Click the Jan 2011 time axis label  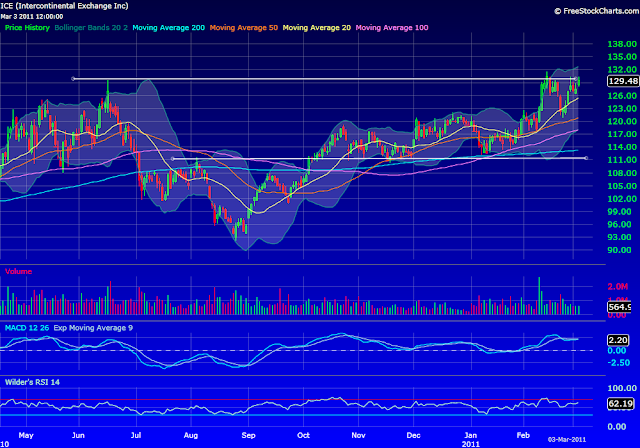pos(471,439)
